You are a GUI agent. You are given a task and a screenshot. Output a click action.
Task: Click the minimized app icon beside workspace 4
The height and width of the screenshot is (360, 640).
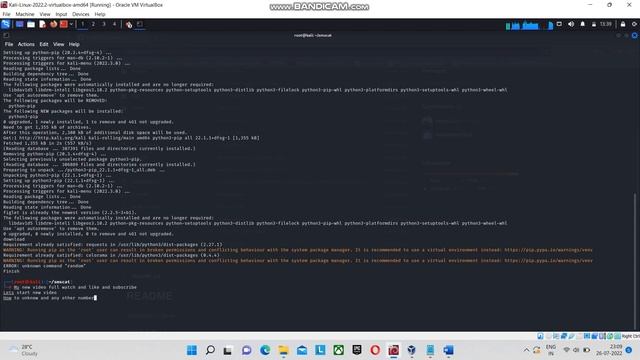pos(129,24)
